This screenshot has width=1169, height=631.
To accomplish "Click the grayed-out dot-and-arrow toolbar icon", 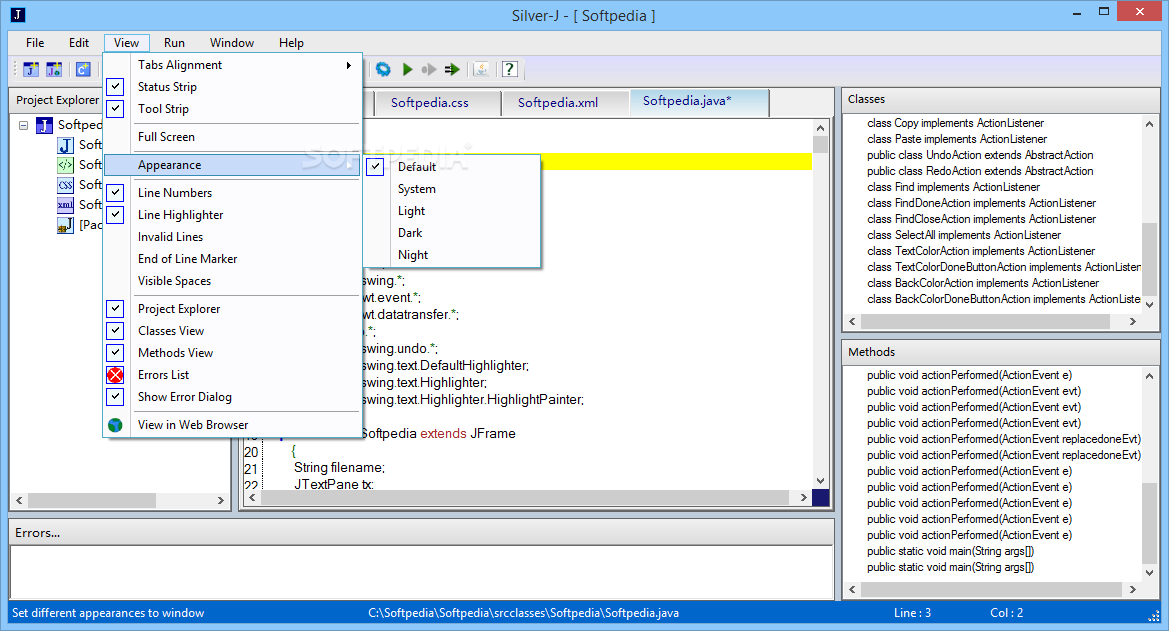I will coord(429,69).
